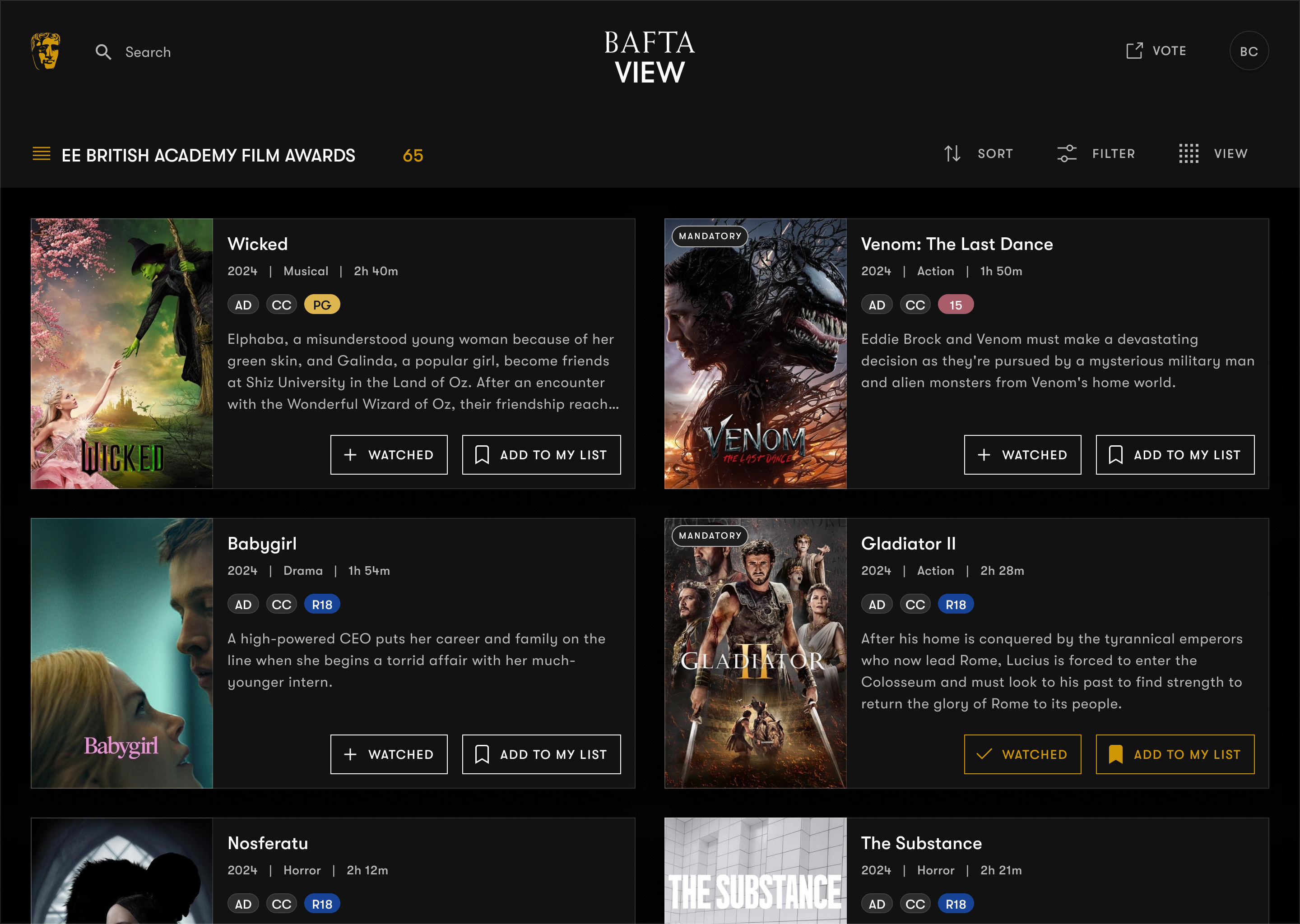Mark Venom: The Last Dance as watched
Viewport: 1300px width, 924px height.
coord(1022,455)
